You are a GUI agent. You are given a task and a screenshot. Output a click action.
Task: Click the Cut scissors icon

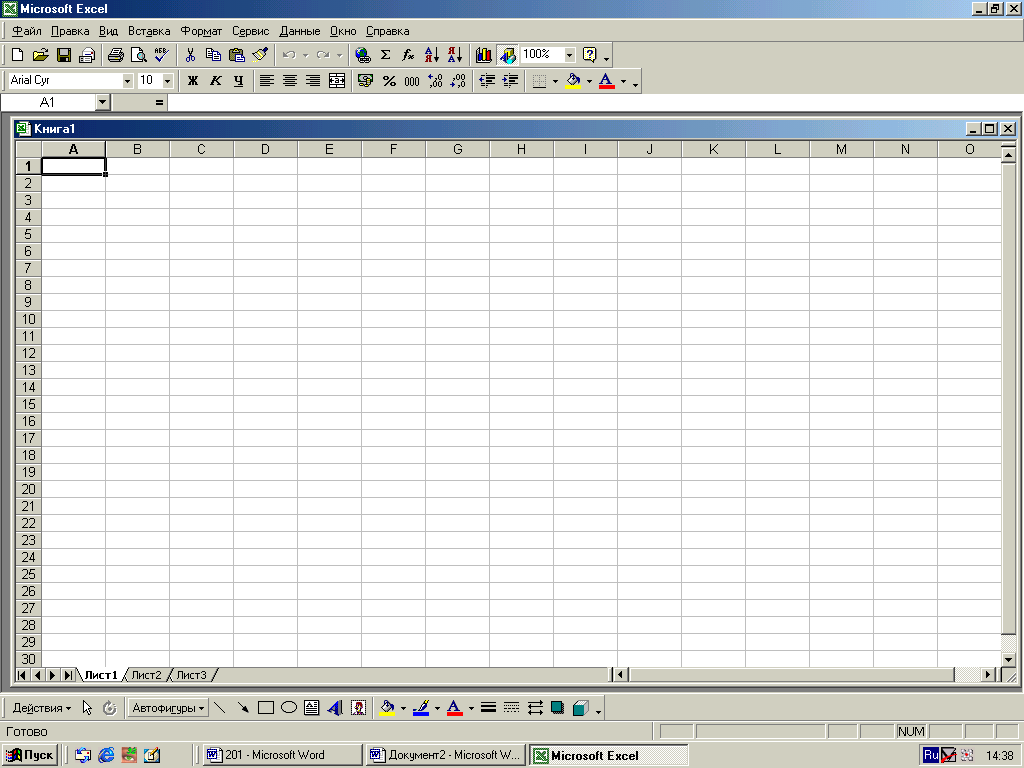(x=190, y=55)
